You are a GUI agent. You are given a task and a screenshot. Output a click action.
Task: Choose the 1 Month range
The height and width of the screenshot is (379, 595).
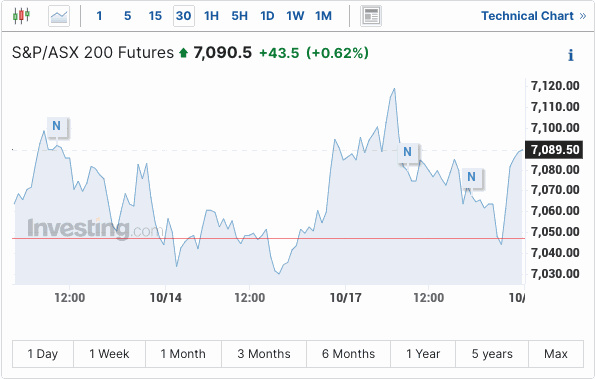(x=183, y=354)
